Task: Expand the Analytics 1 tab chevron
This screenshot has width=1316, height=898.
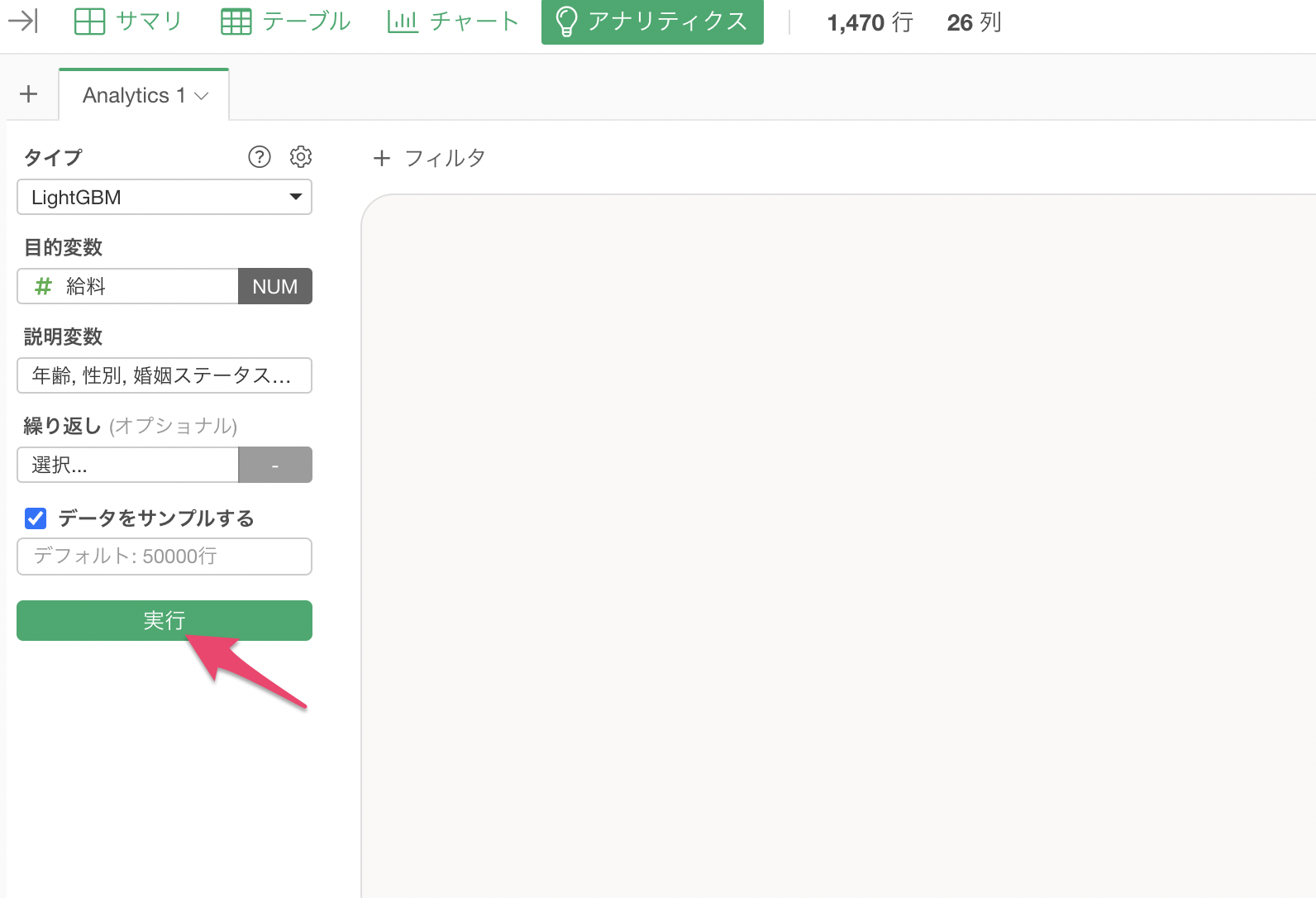Action: [x=202, y=97]
